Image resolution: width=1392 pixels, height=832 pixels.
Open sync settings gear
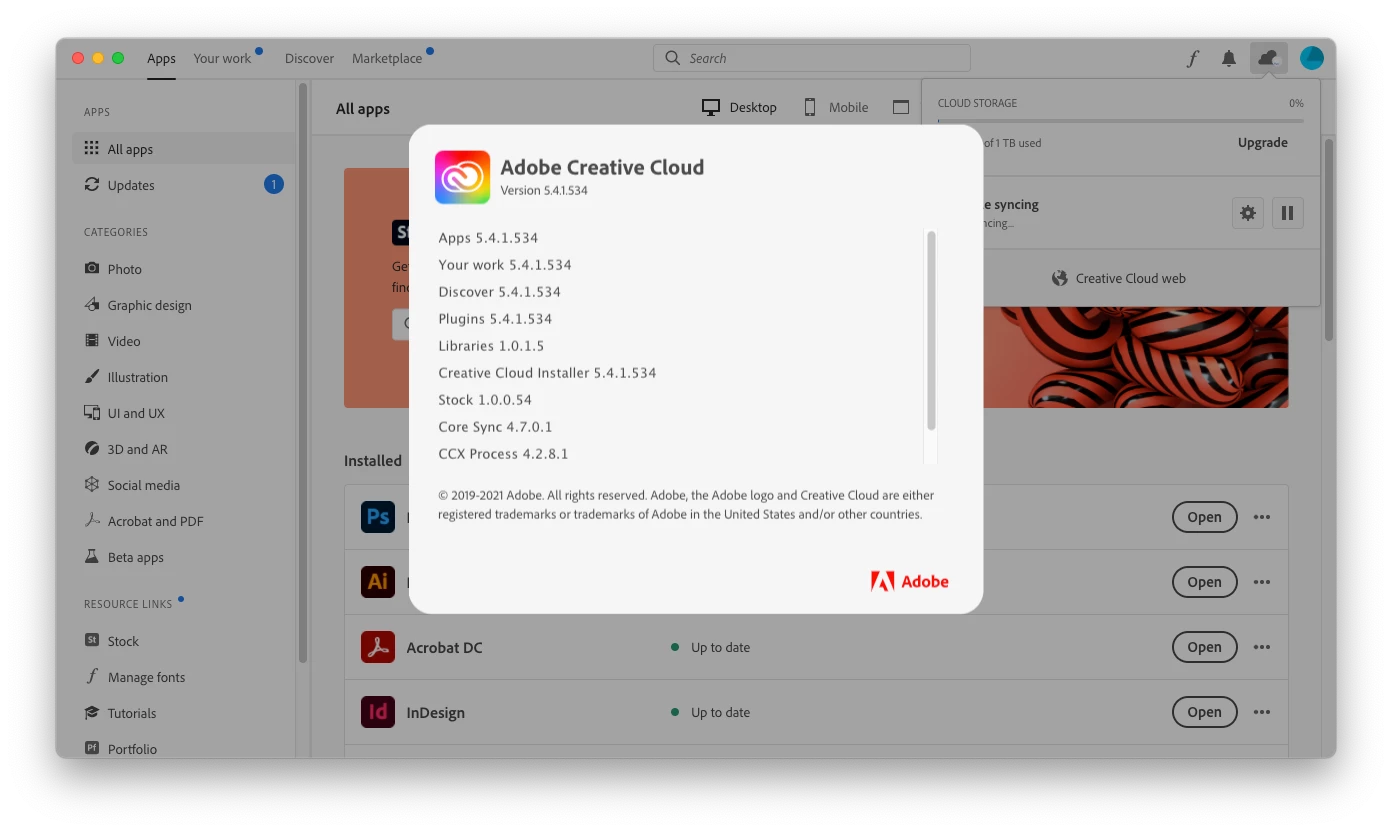point(1248,213)
